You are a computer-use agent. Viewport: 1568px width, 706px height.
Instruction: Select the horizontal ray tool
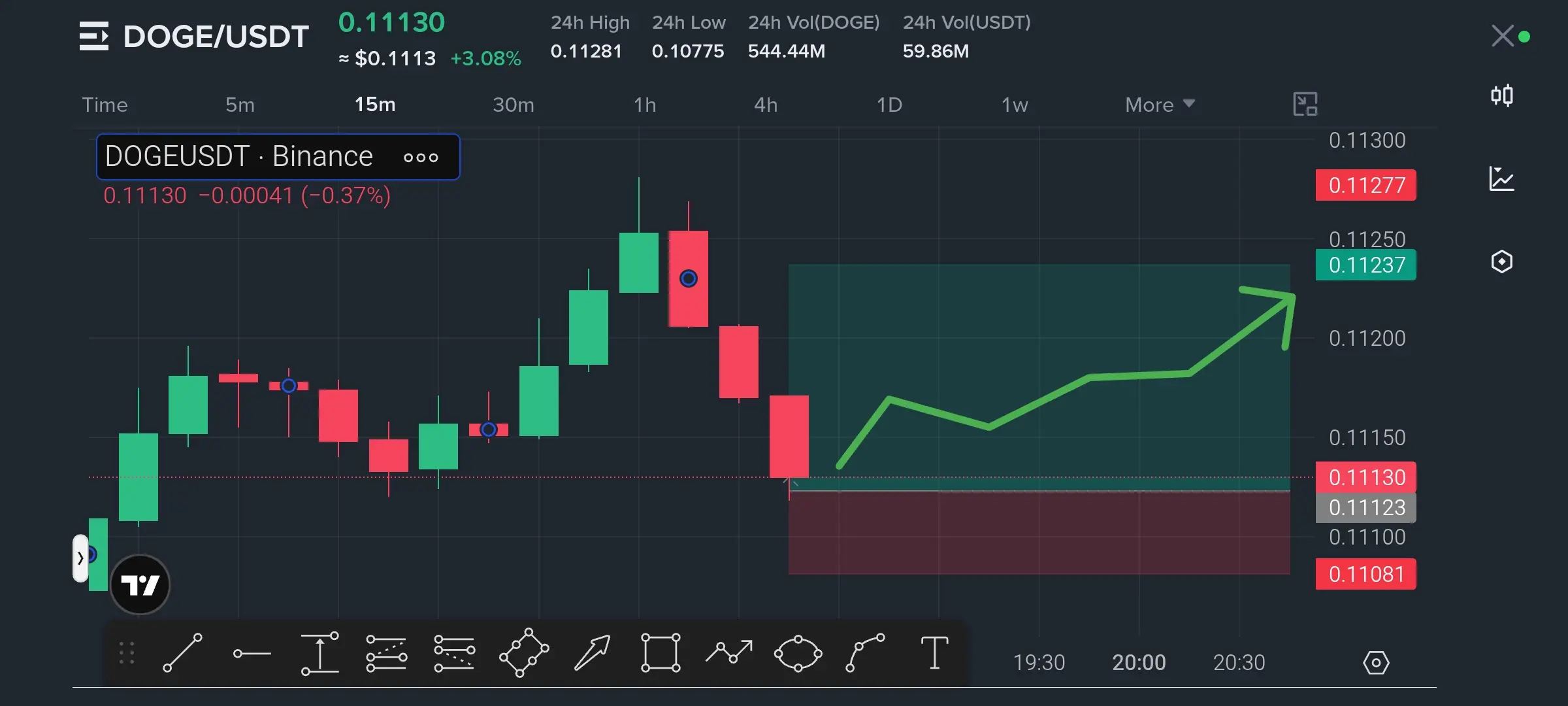252,653
